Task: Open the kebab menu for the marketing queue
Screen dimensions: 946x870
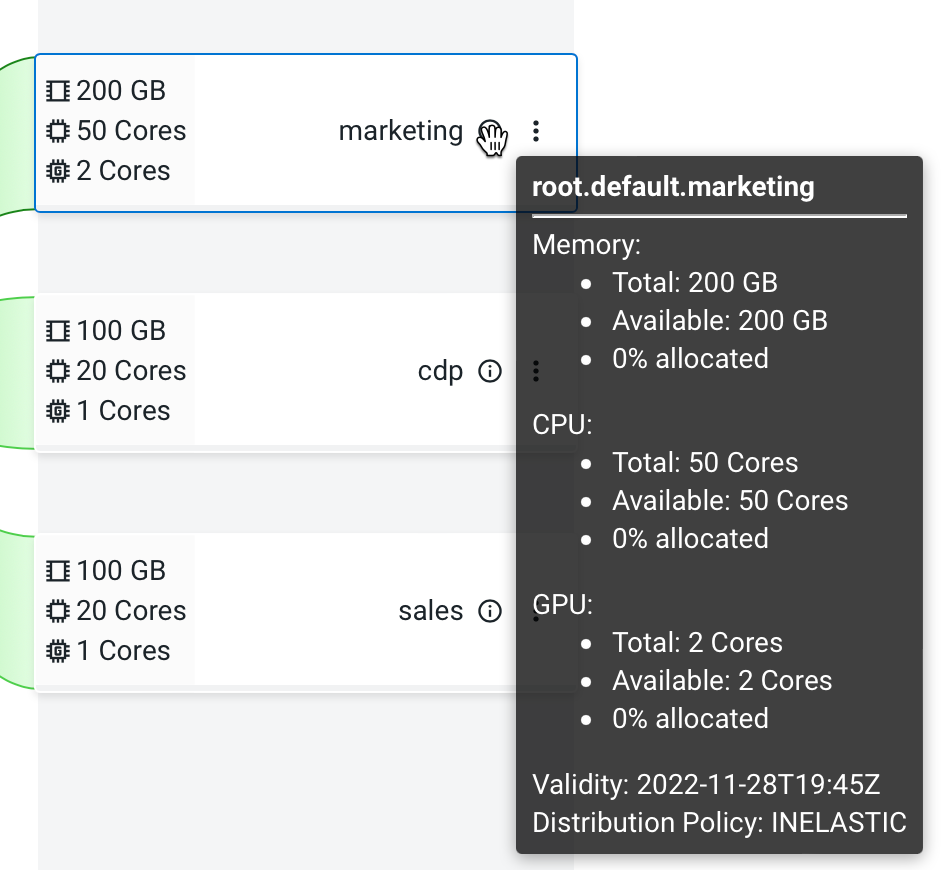Action: (x=536, y=130)
